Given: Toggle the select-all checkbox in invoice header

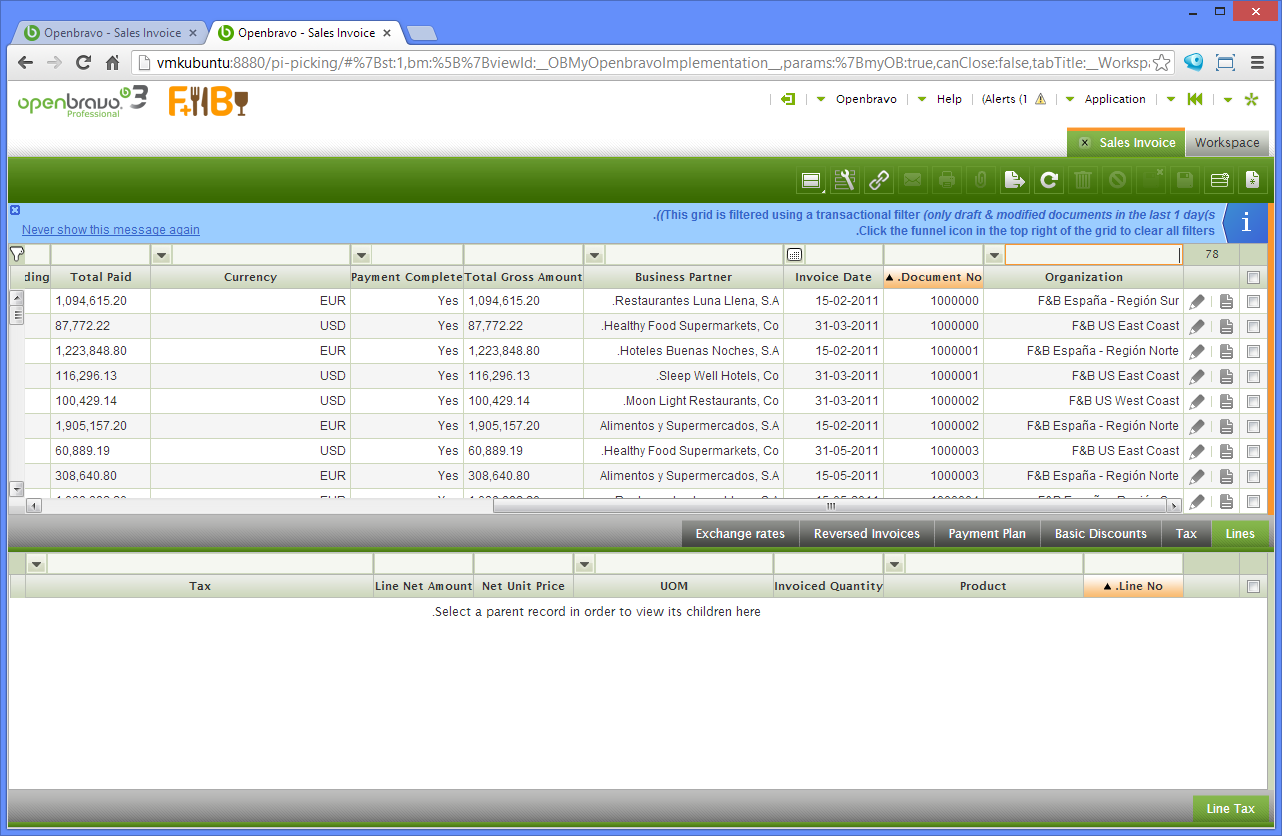Looking at the screenshot, I should 1253,277.
